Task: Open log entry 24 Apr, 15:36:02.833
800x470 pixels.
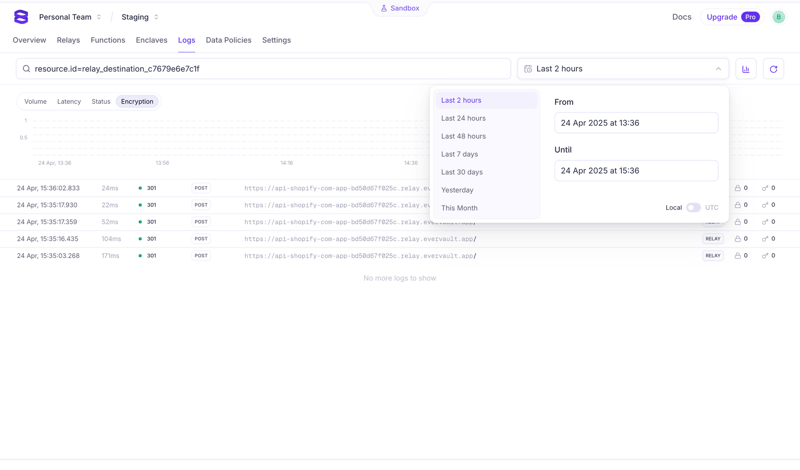Action: (48, 188)
